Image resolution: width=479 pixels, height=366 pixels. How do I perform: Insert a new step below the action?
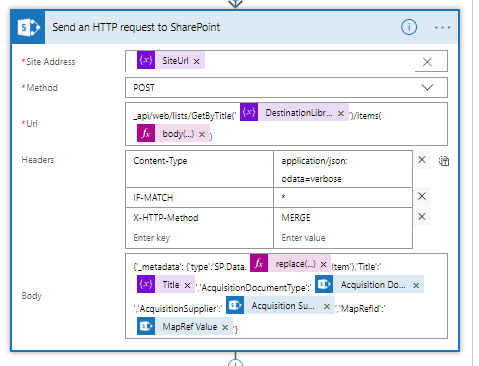click(235, 363)
